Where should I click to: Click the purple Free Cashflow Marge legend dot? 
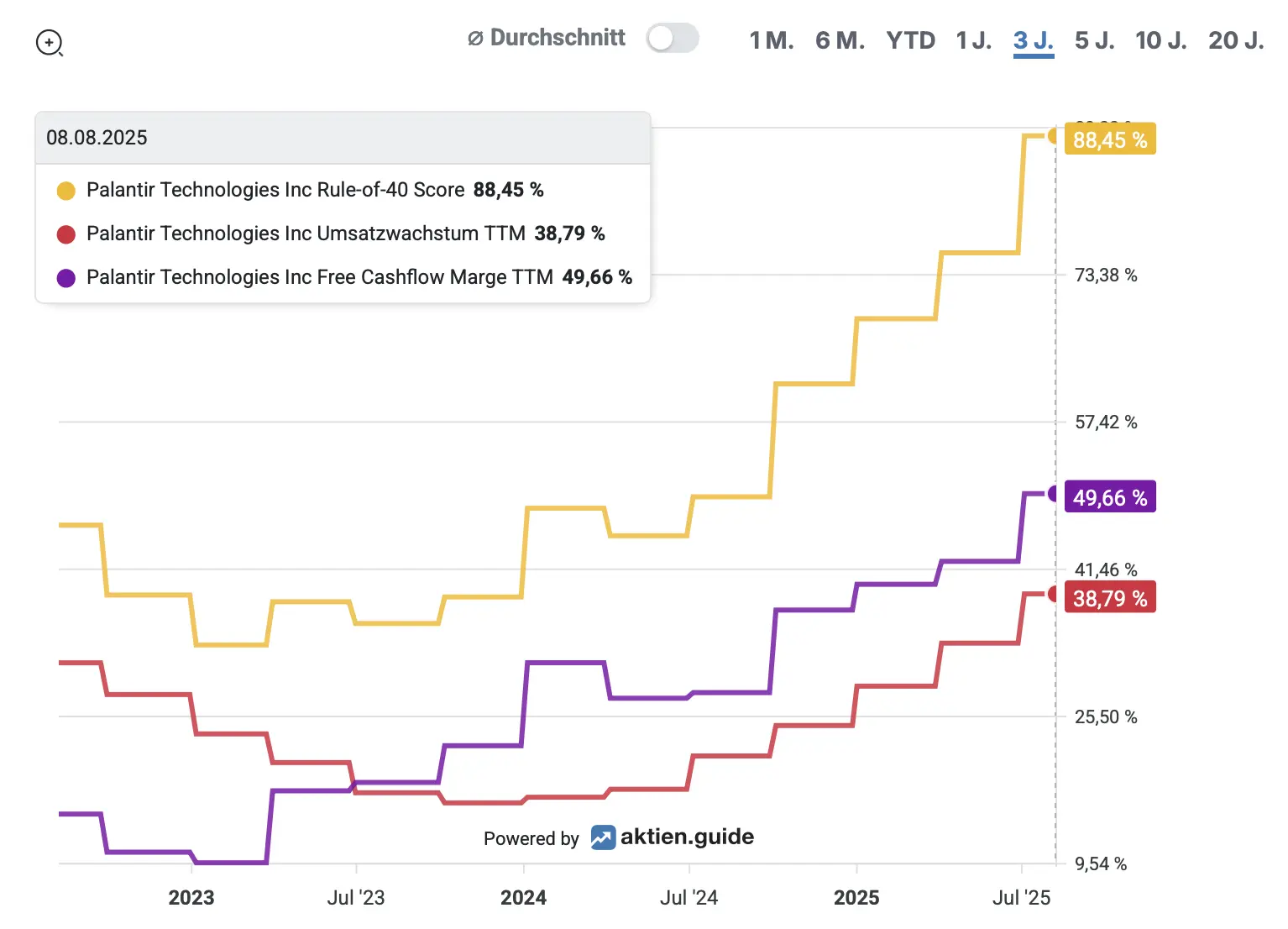pos(65,278)
